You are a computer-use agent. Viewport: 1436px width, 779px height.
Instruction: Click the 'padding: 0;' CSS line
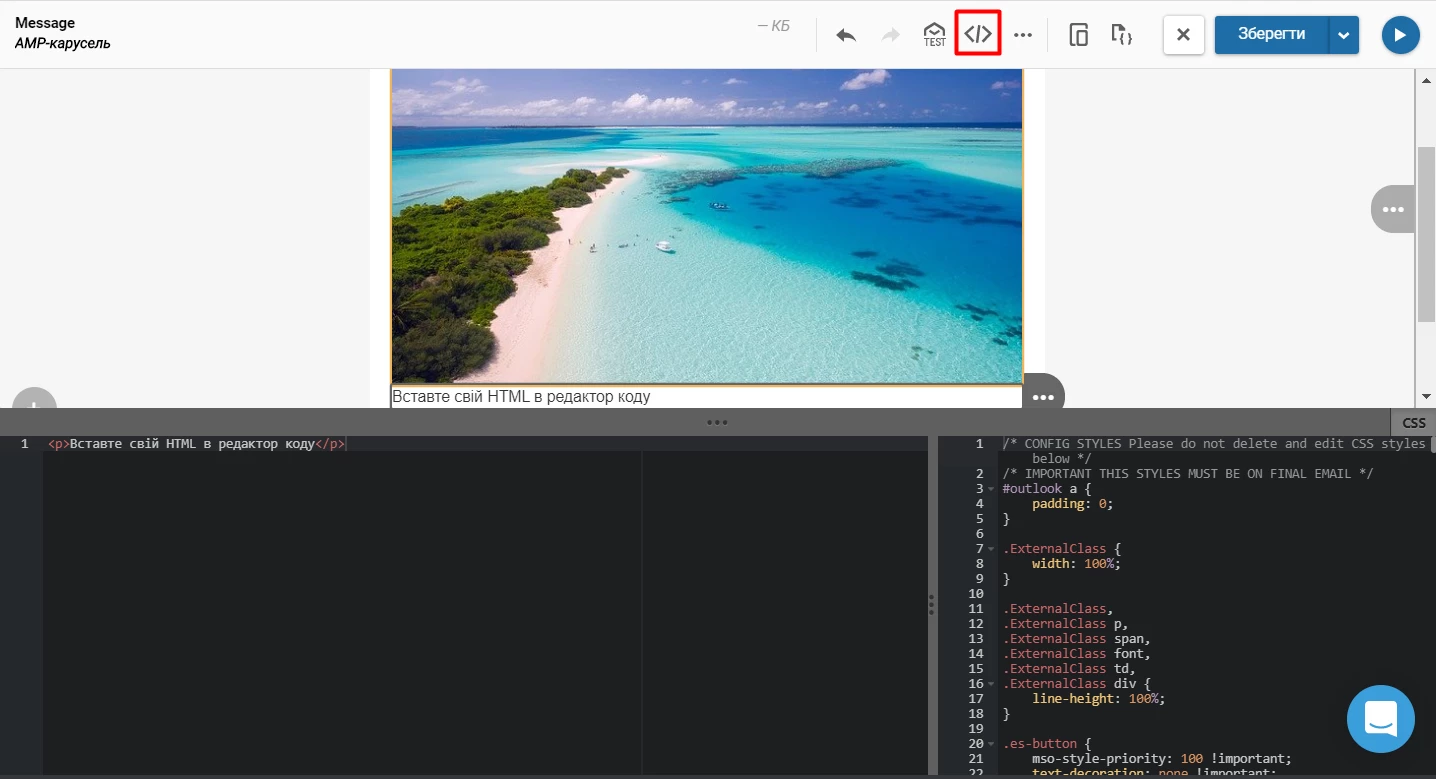(x=1072, y=504)
